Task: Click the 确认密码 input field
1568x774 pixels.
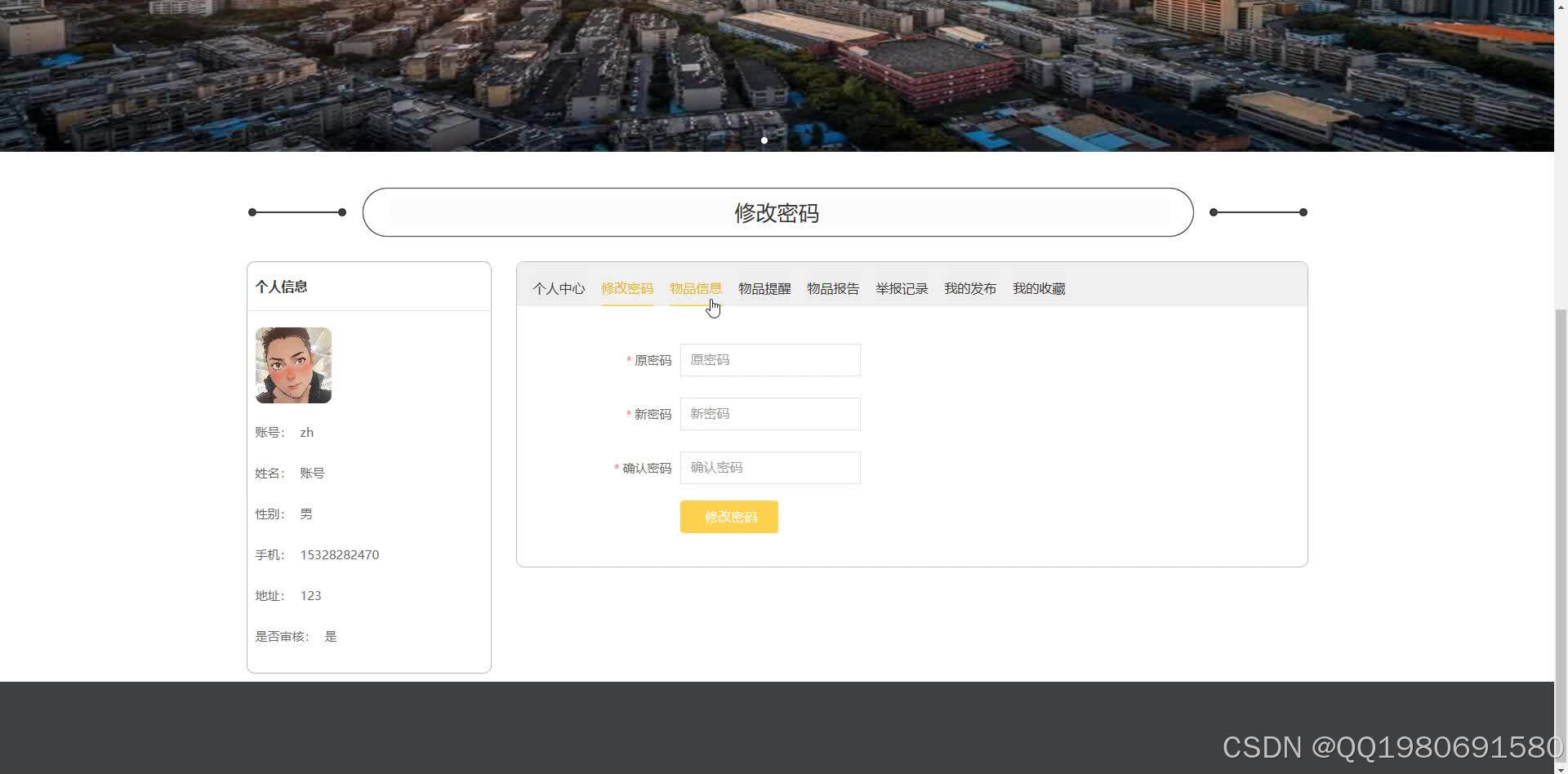Action: [769, 467]
